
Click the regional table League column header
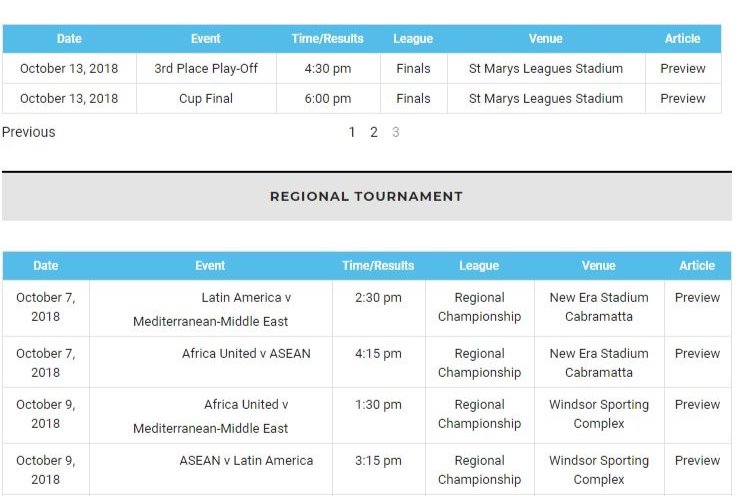[479, 266]
